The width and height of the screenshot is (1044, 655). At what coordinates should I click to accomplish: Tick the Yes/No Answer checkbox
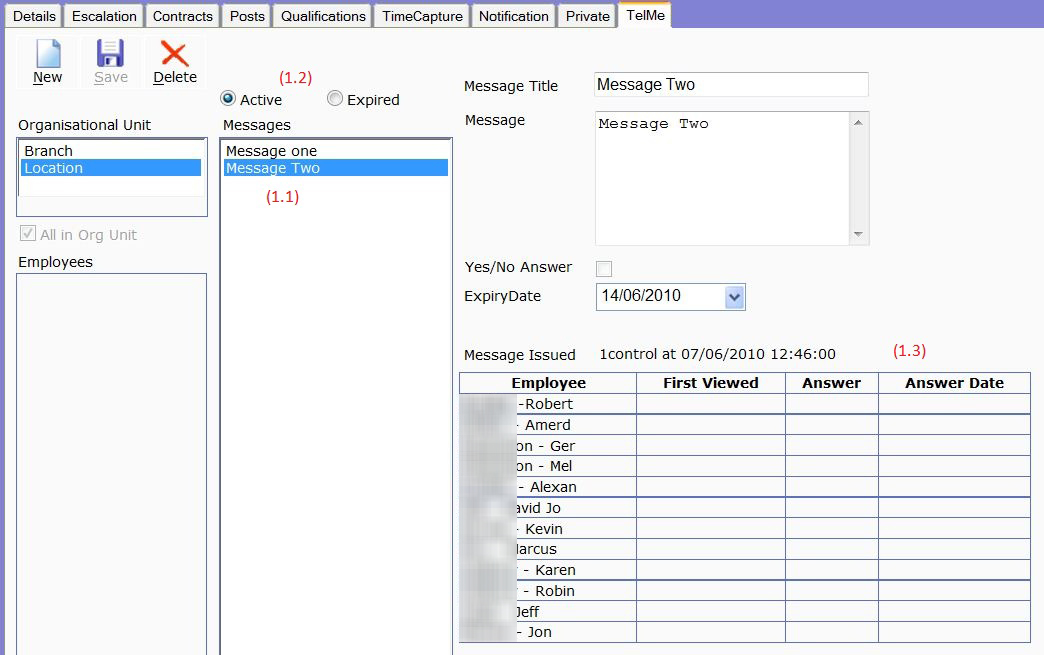click(x=604, y=268)
